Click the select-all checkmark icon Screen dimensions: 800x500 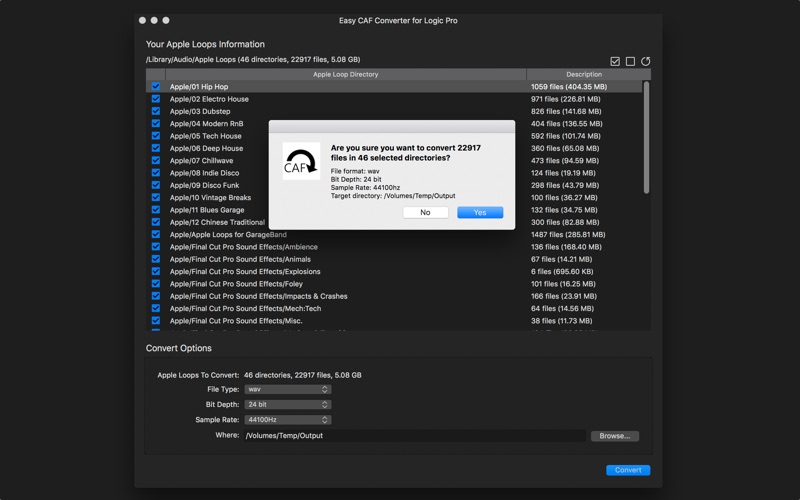click(x=615, y=61)
